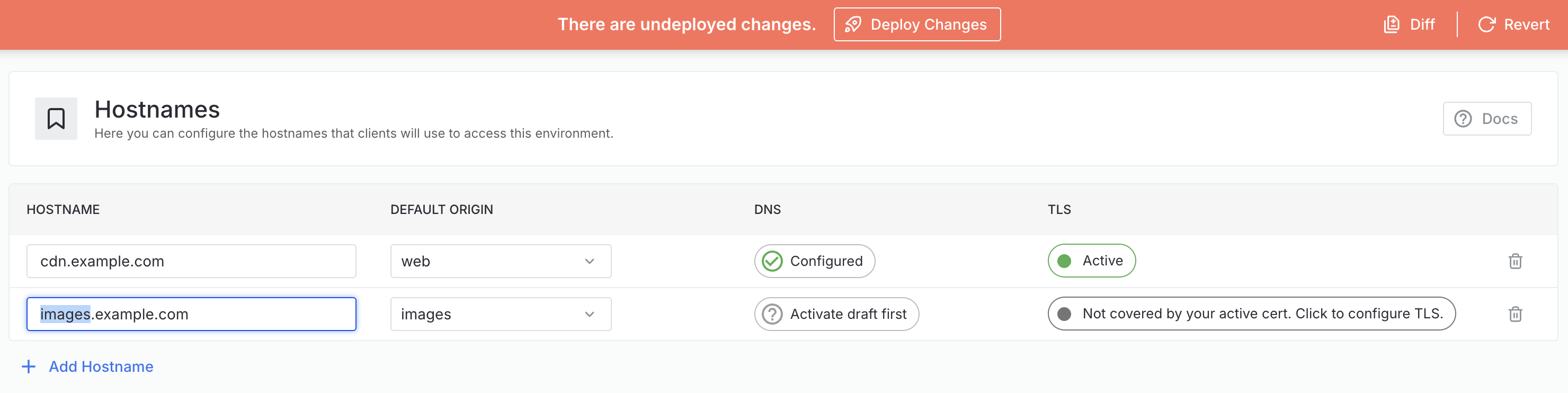The height and width of the screenshot is (393, 1568).
Task: Click the Diff document icon
Action: coord(1392,24)
